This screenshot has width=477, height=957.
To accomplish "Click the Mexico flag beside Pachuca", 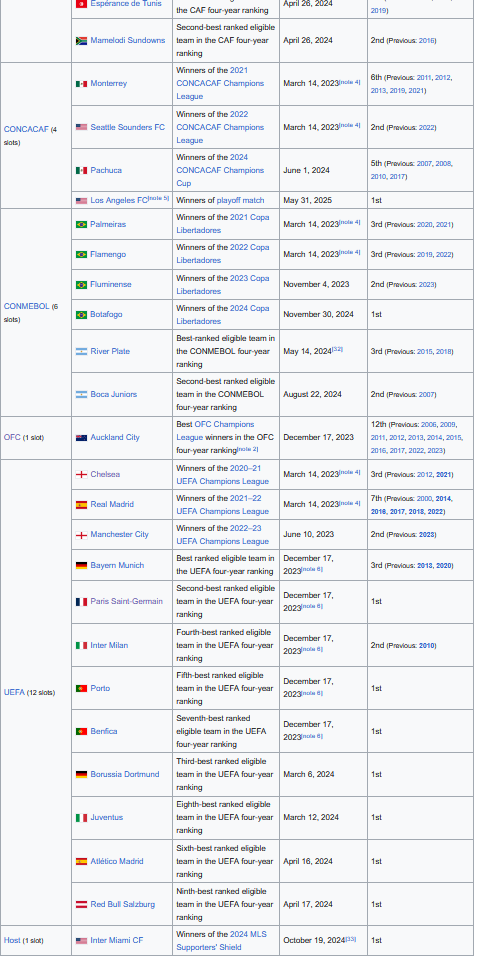I will coord(81,170).
